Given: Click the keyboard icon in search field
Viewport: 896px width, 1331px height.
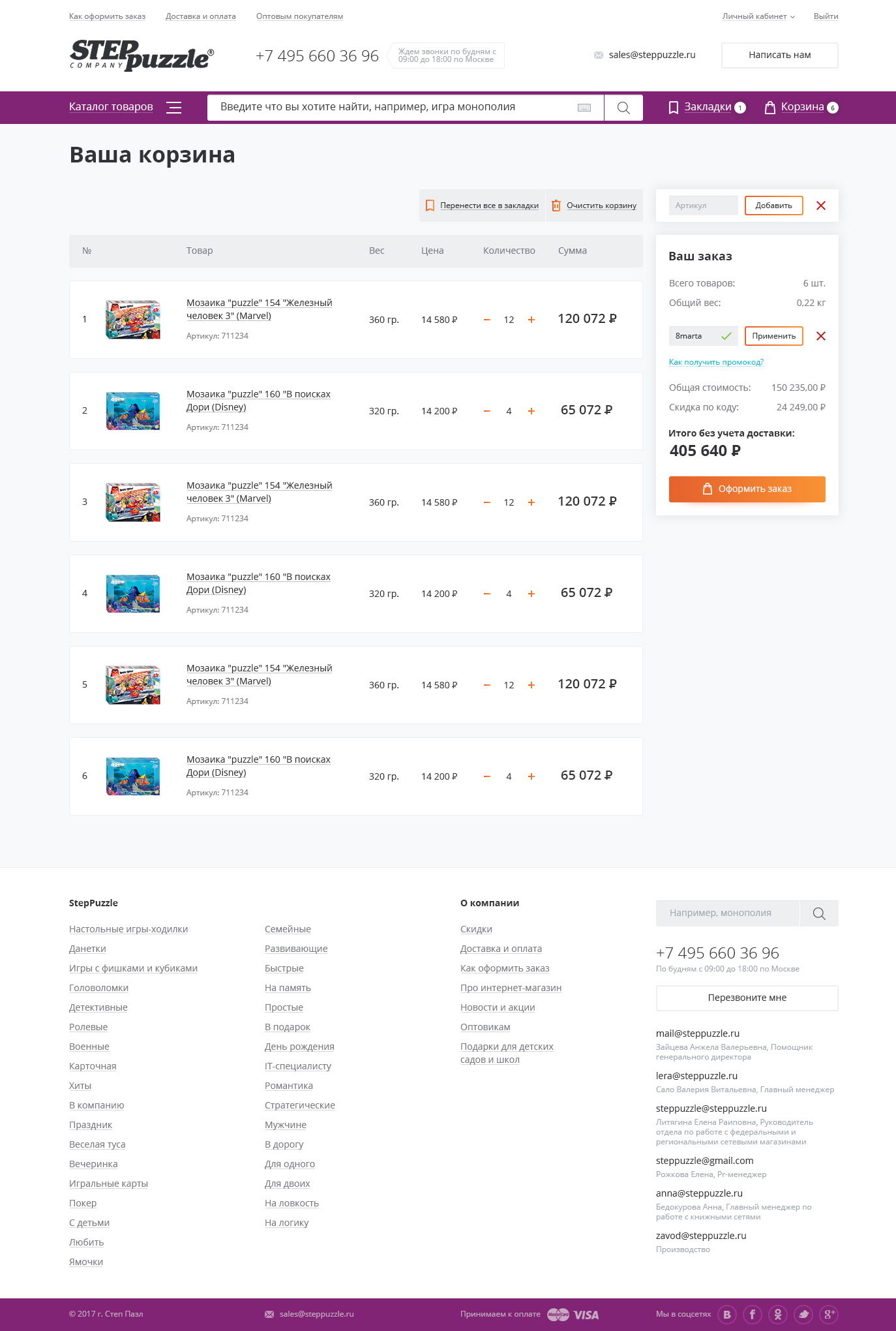Looking at the screenshot, I should click(x=584, y=108).
